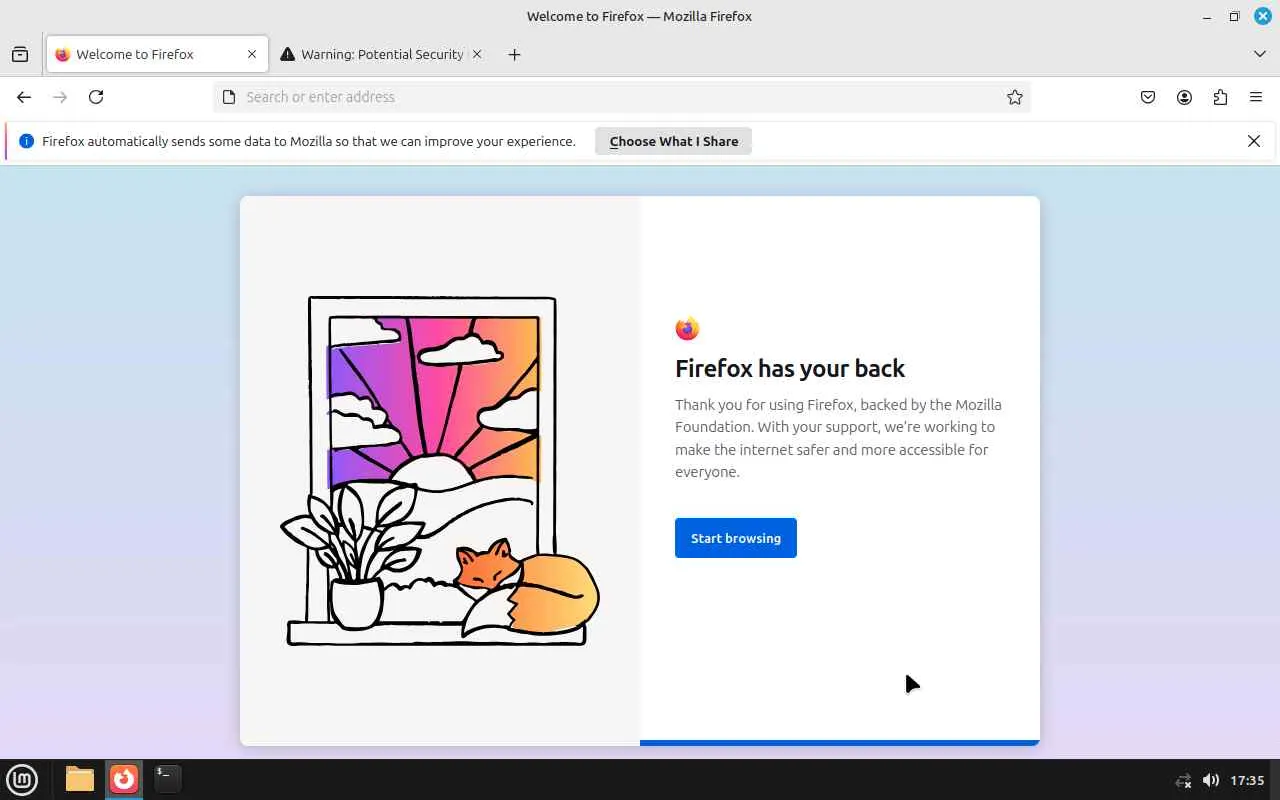Launch the Terminal from the taskbar
This screenshot has width=1280, height=800.
click(167, 779)
